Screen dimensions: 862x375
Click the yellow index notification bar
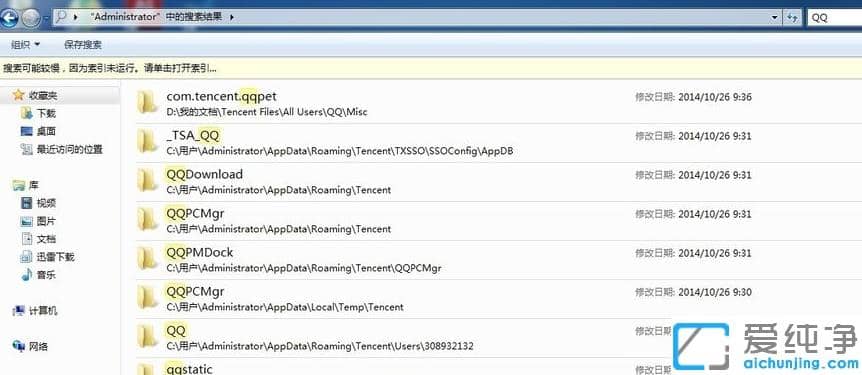click(x=431, y=69)
